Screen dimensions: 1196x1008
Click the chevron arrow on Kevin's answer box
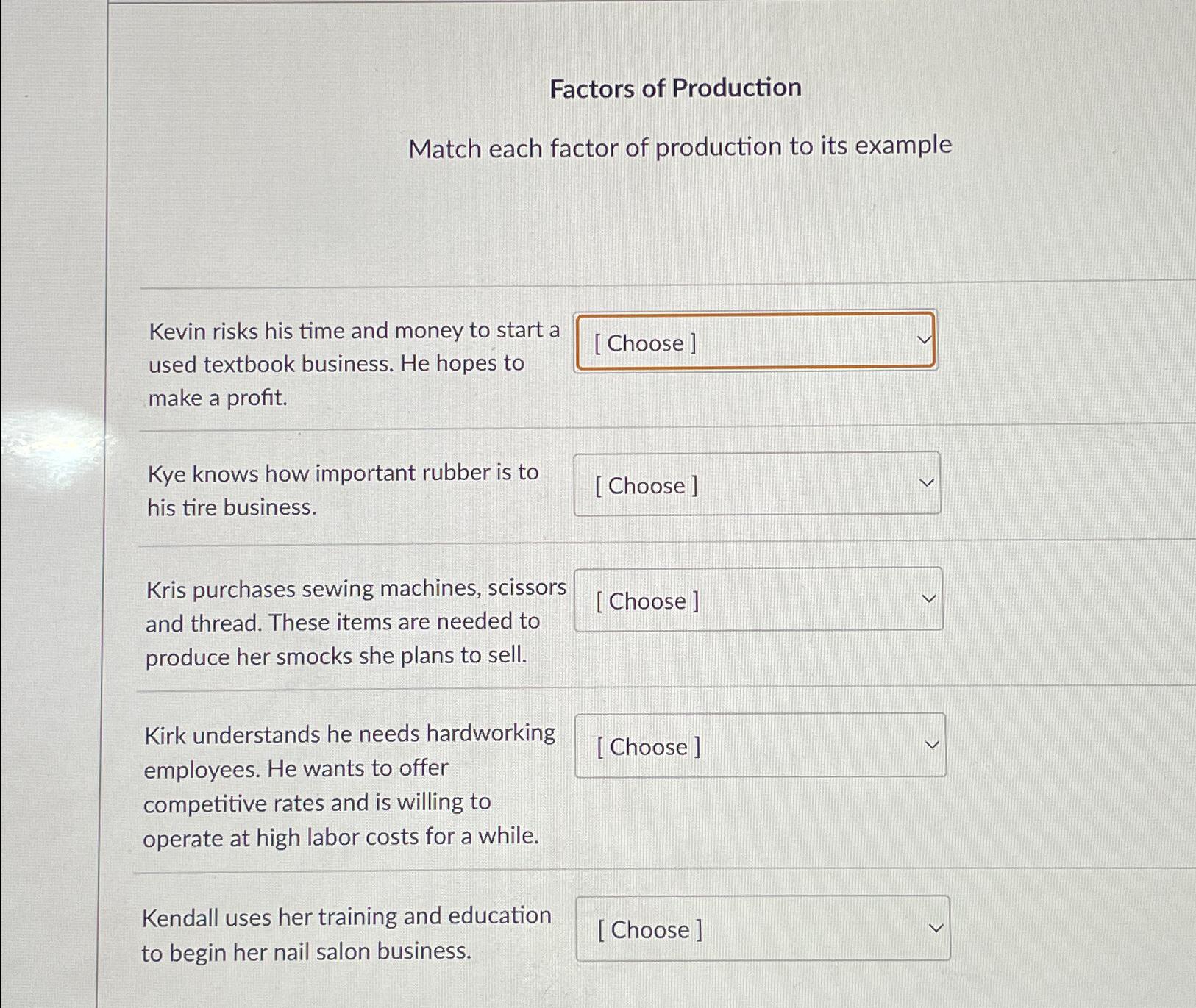coord(925,340)
